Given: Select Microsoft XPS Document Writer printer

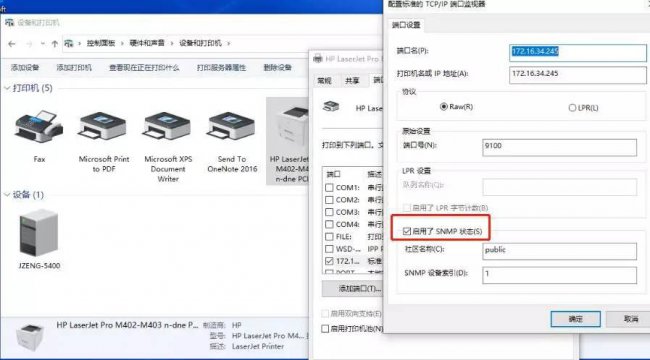Looking at the screenshot, I should [x=167, y=127].
